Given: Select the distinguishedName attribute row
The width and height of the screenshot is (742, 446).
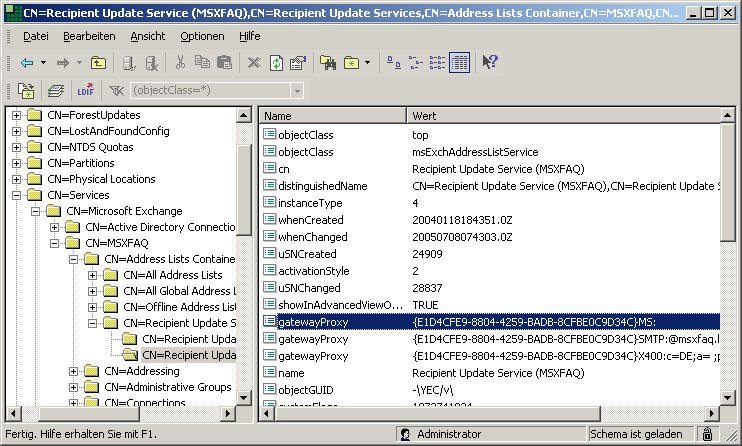Looking at the screenshot, I should pos(489,186).
